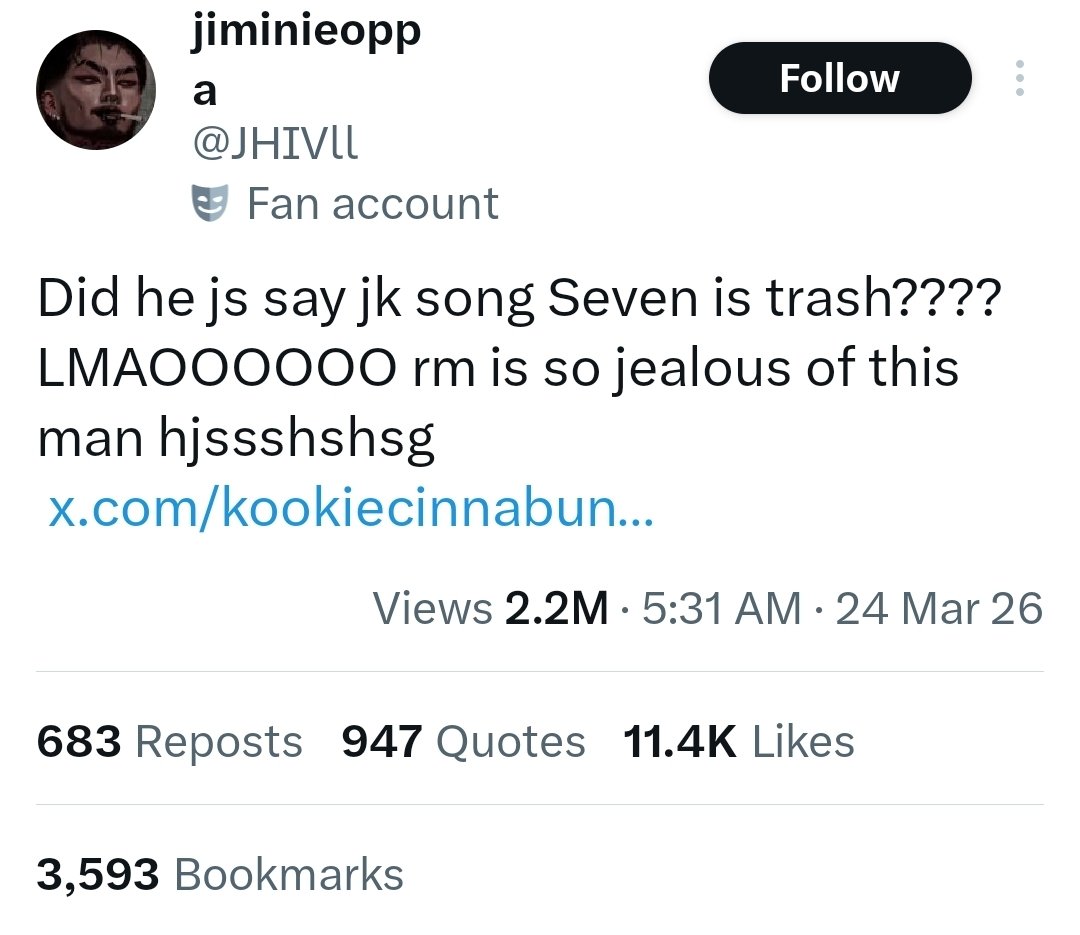Show the 947 Quotes list
The image size is (1080, 935).
(x=463, y=742)
